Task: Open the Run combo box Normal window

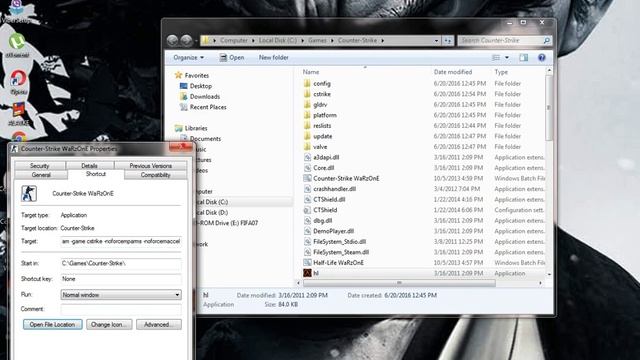Action: [121, 295]
